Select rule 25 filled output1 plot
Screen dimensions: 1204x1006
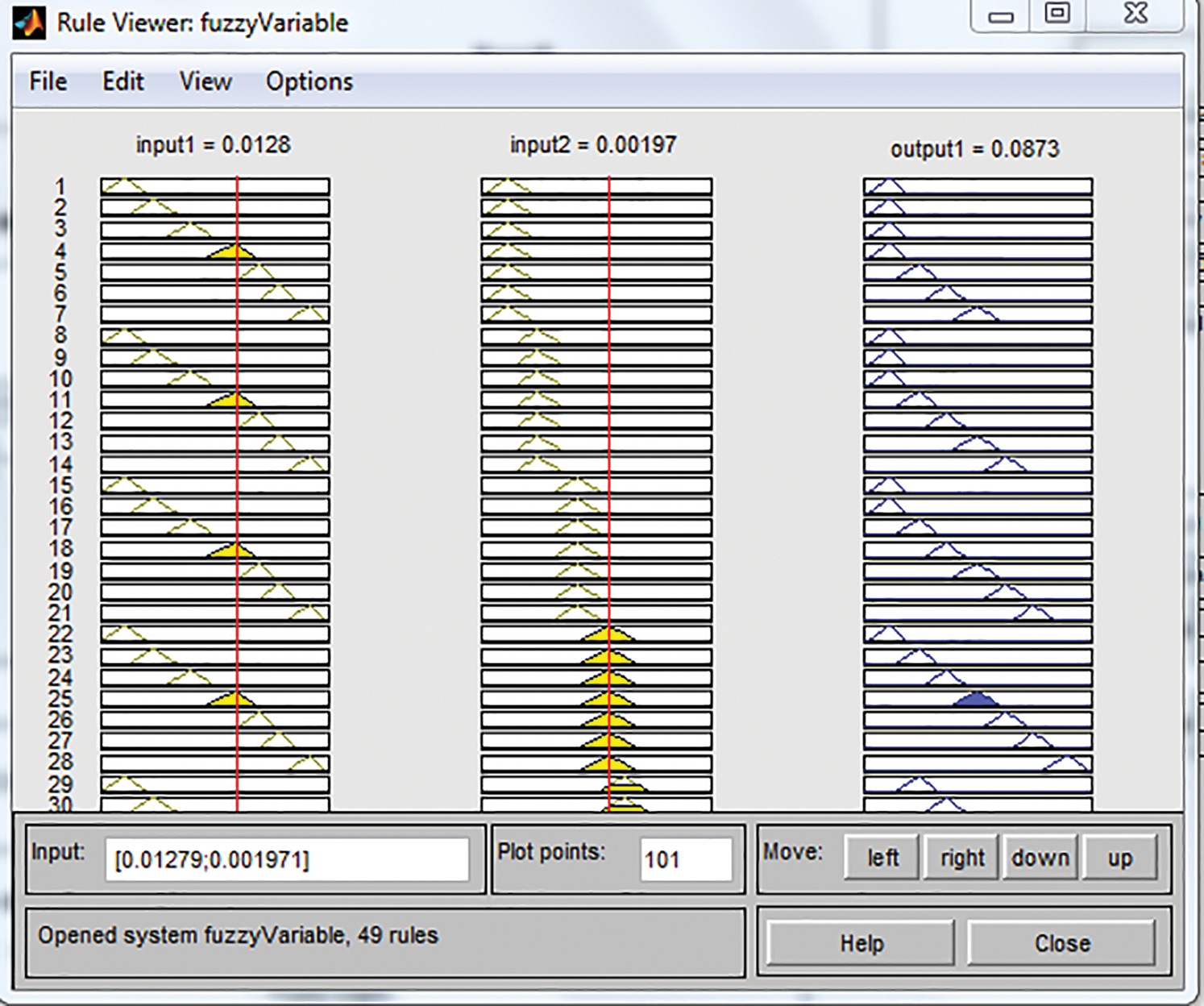point(978,699)
